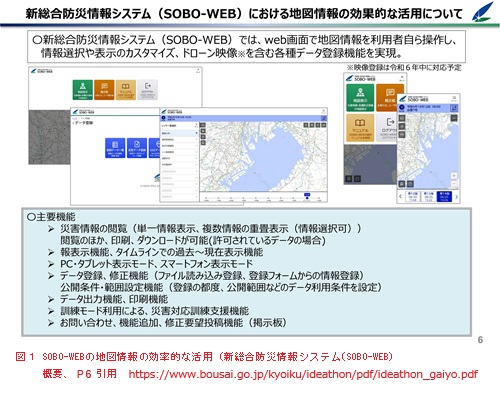
Task: Expand the highlighted first layer list item
Action: pyautogui.click(x=179, y=133)
